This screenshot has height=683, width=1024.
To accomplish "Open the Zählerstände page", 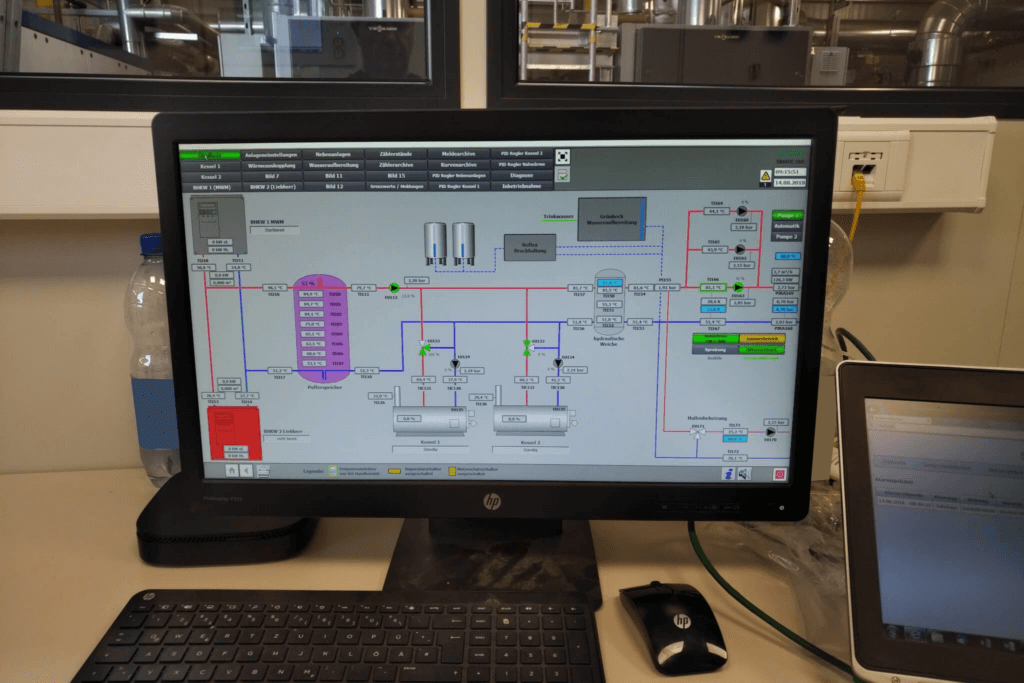I will (x=396, y=154).
